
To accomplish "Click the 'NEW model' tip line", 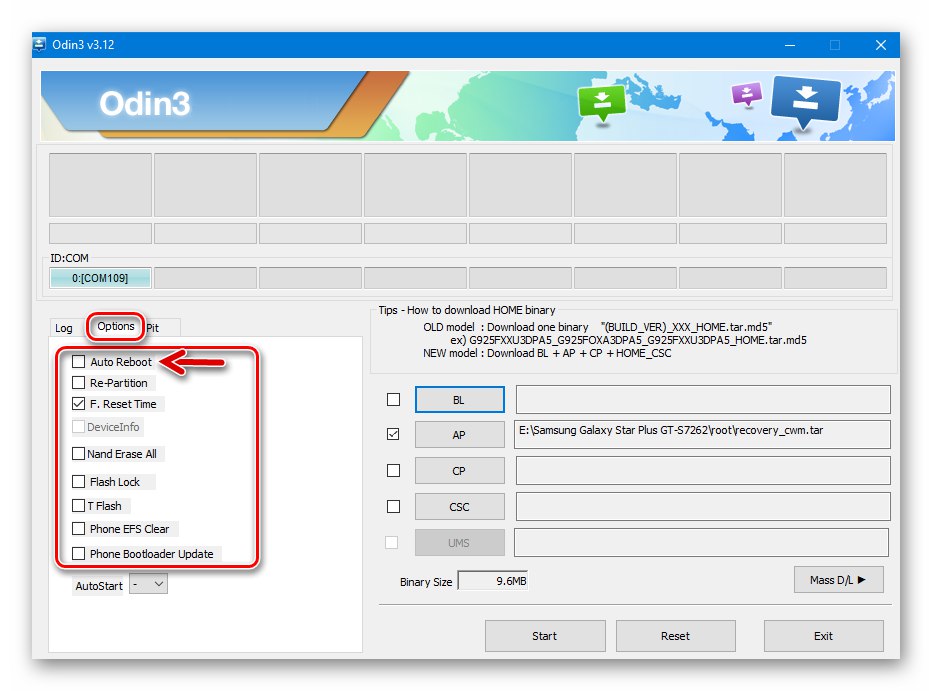I will coord(547,353).
